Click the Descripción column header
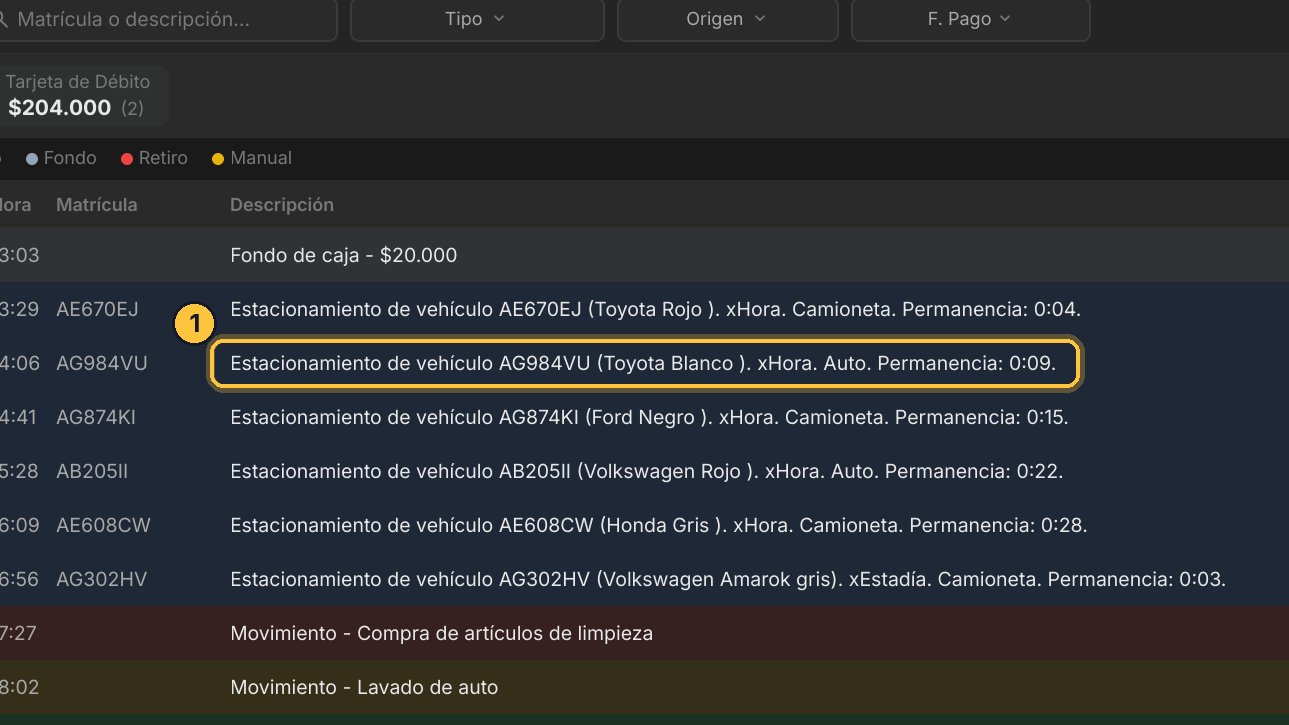1289x725 pixels. coord(282,205)
